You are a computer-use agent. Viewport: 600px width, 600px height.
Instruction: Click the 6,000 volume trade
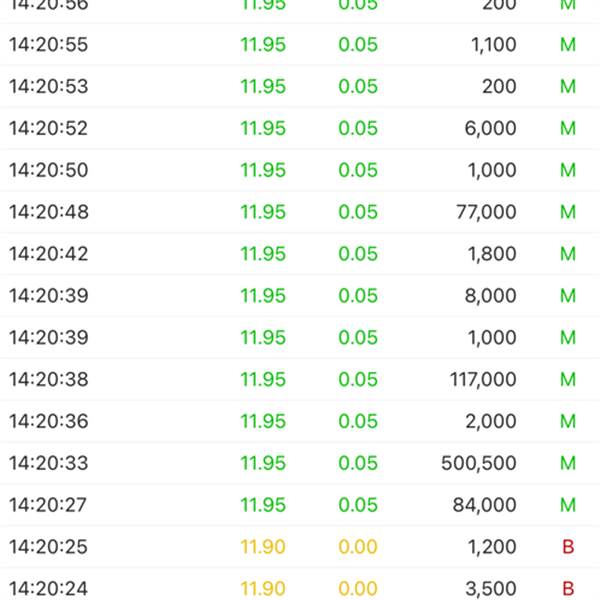(491, 128)
